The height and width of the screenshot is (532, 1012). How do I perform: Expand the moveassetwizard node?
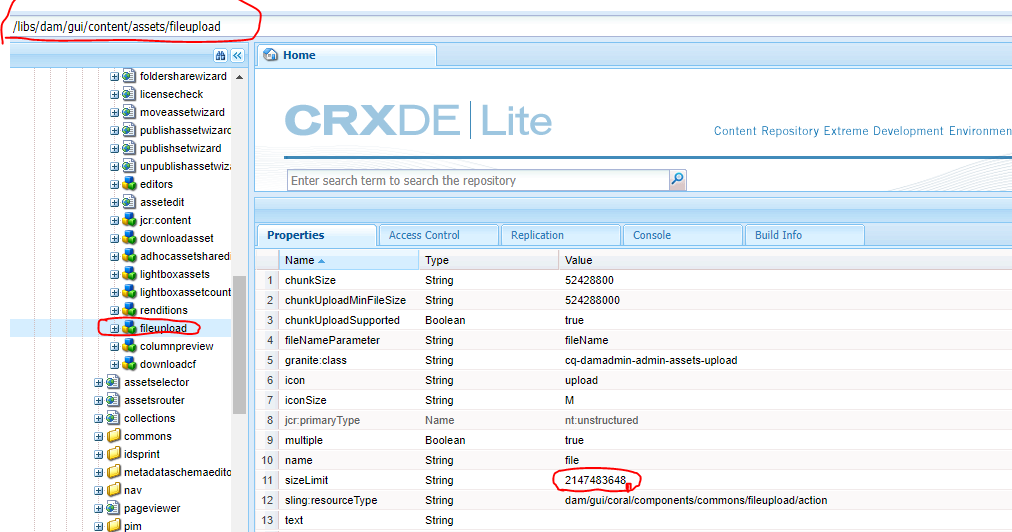114,112
